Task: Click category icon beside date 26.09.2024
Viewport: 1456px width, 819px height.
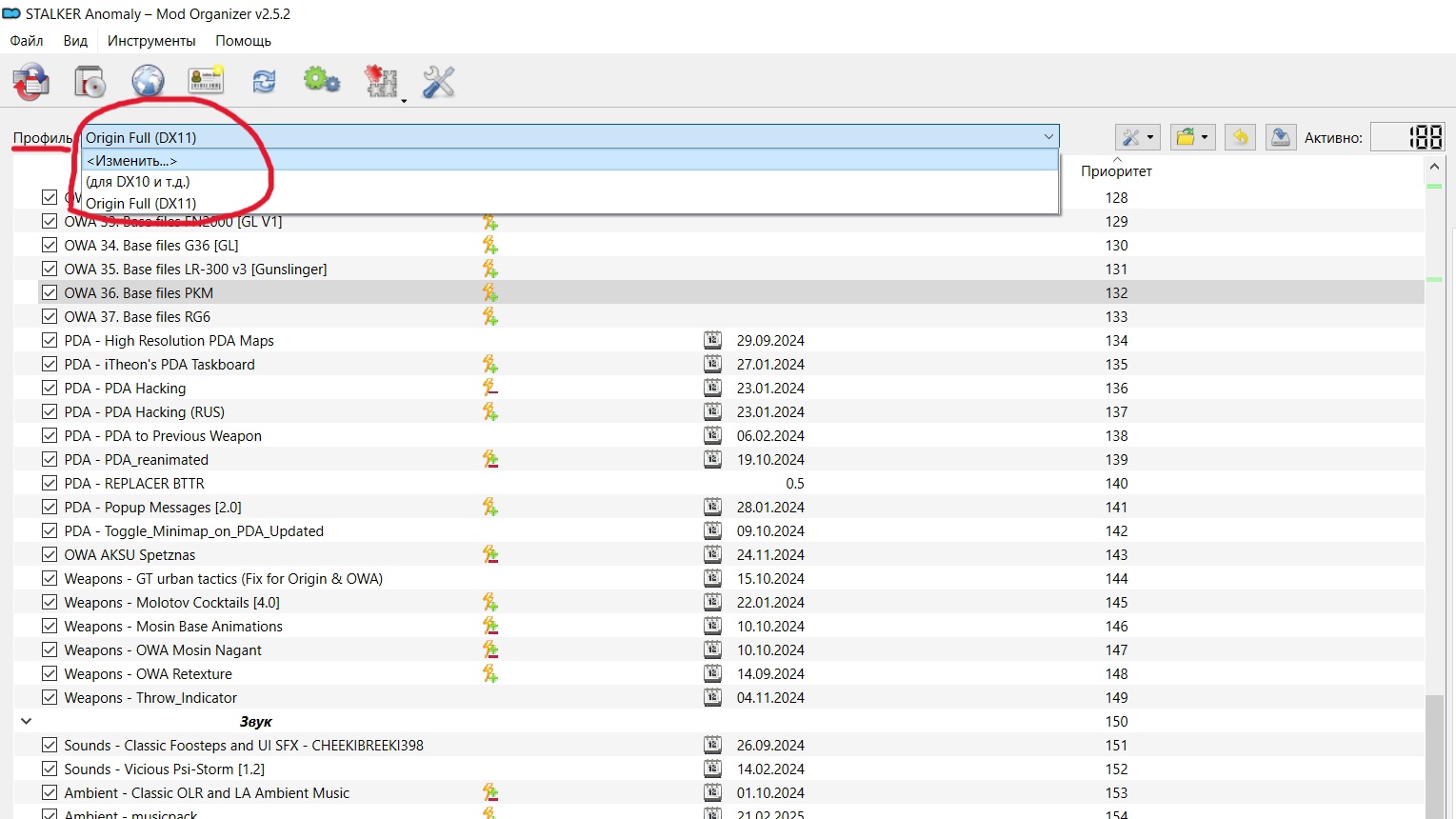Action: coord(712,745)
